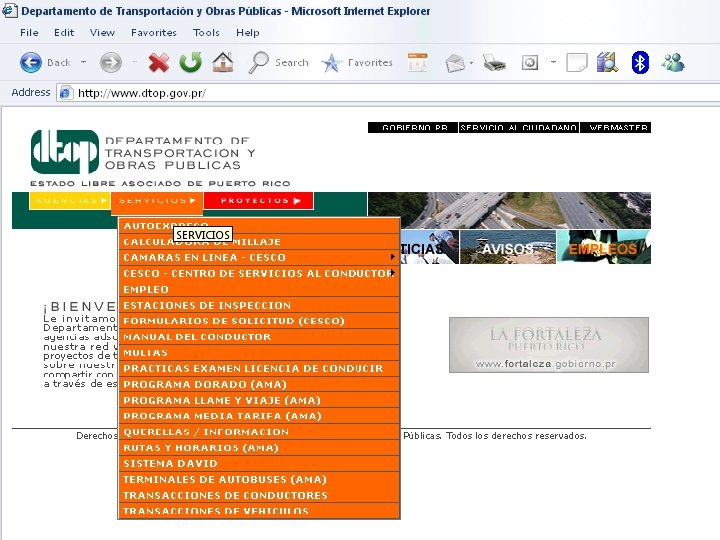Choose Programa Llame y Viaje (AMA)
Screen dimensions: 720x540
coord(259,400)
